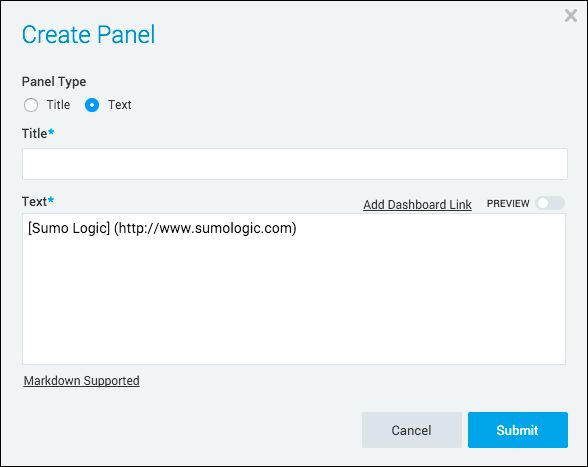Select the Title panel type radio
The height and width of the screenshot is (467, 588).
[x=31, y=105]
